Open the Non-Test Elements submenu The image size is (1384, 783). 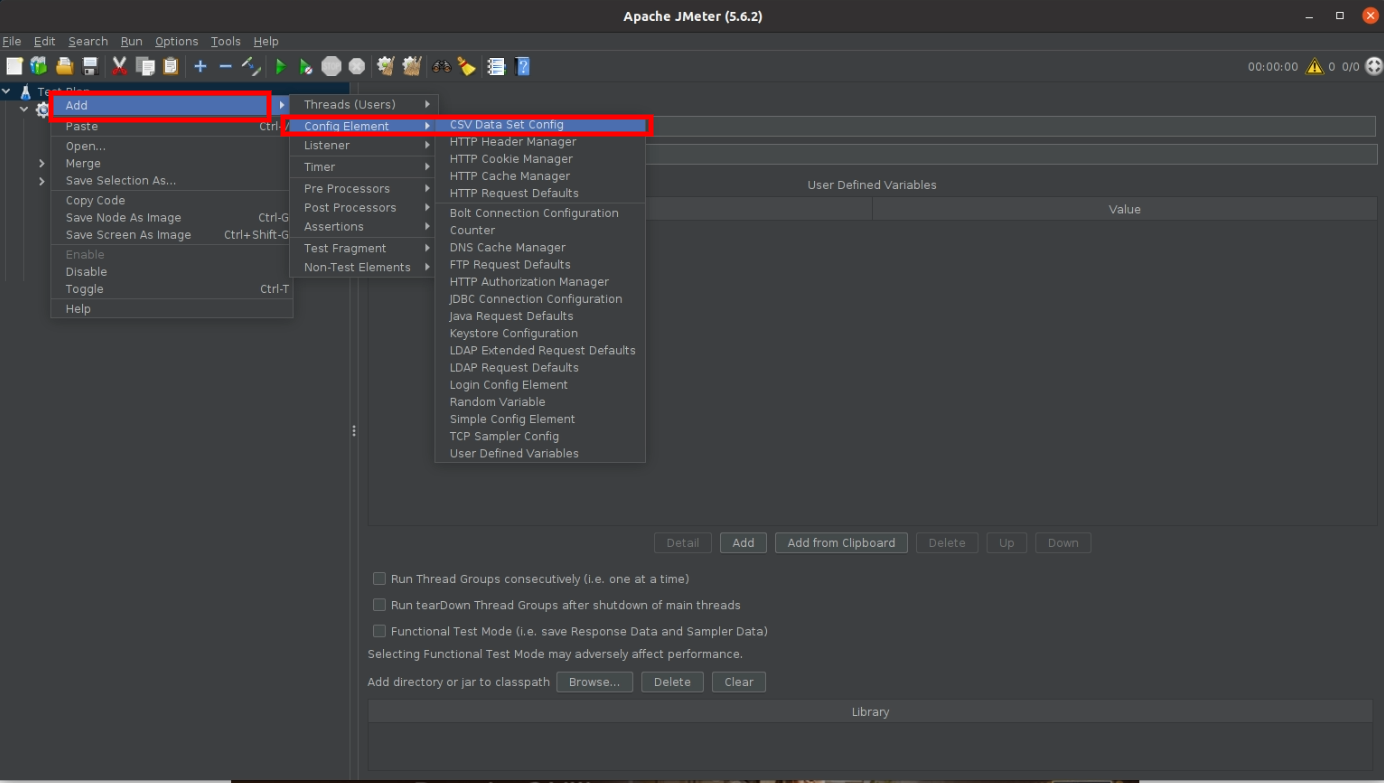click(x=364, y=267)
